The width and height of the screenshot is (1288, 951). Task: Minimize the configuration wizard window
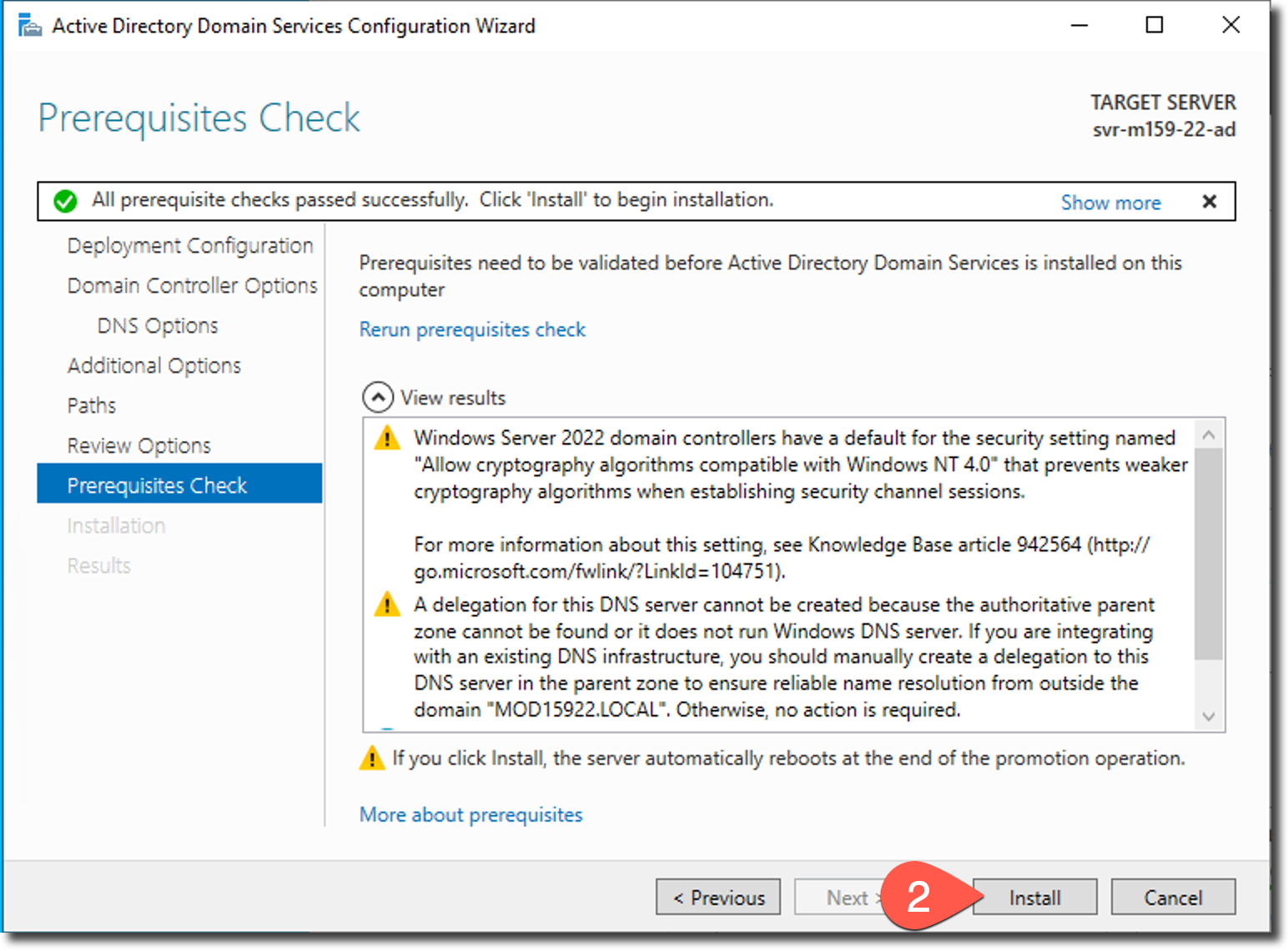point(1079,25)
